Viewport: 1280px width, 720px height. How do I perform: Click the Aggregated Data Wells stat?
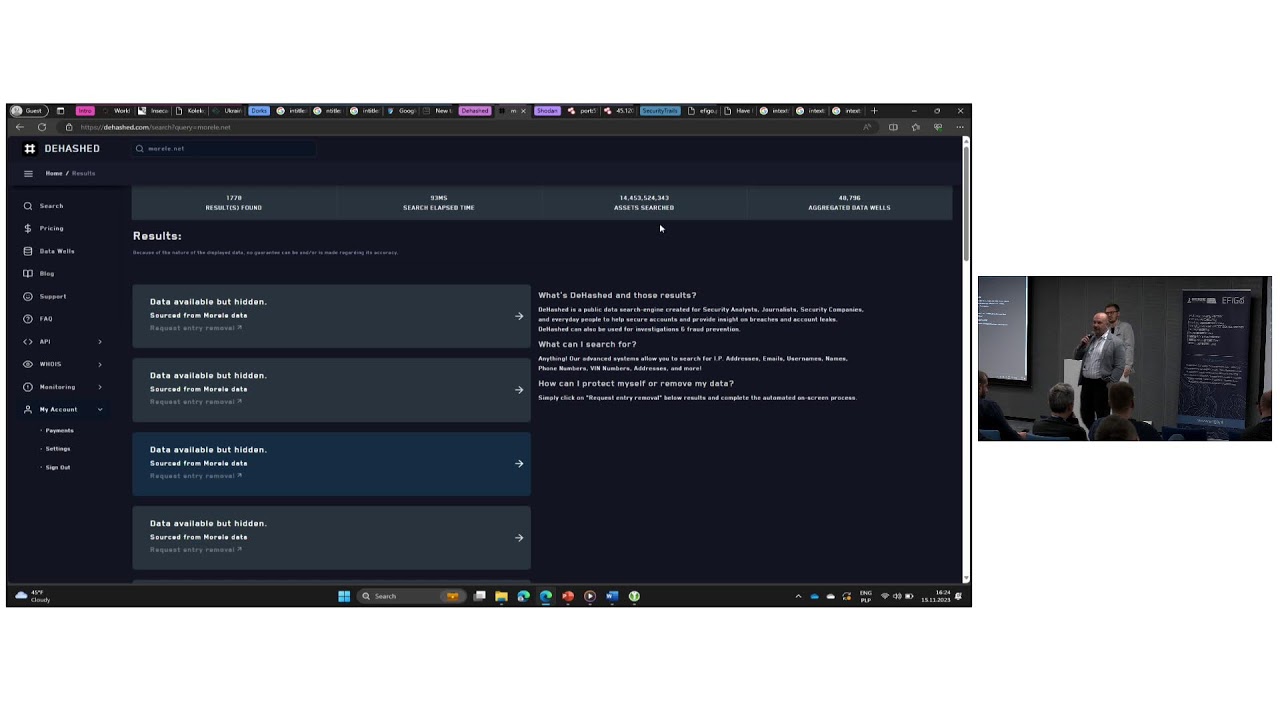click(x=849, y=203)
